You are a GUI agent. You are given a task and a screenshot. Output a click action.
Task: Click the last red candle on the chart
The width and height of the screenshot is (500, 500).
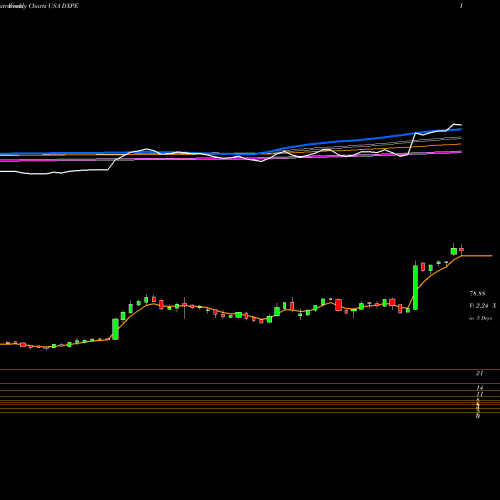(462, 249)
